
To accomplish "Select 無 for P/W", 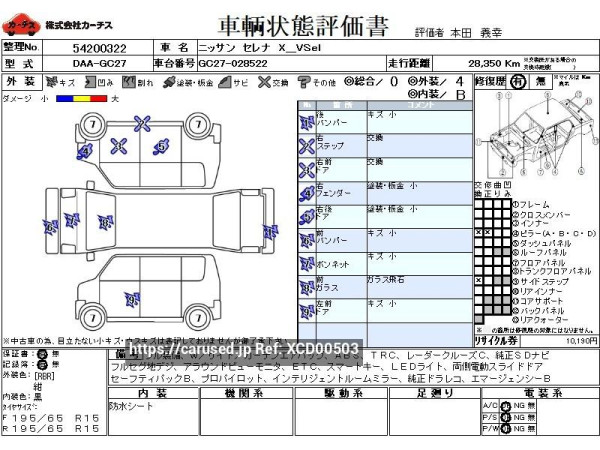I will click(x=531, y=429).
